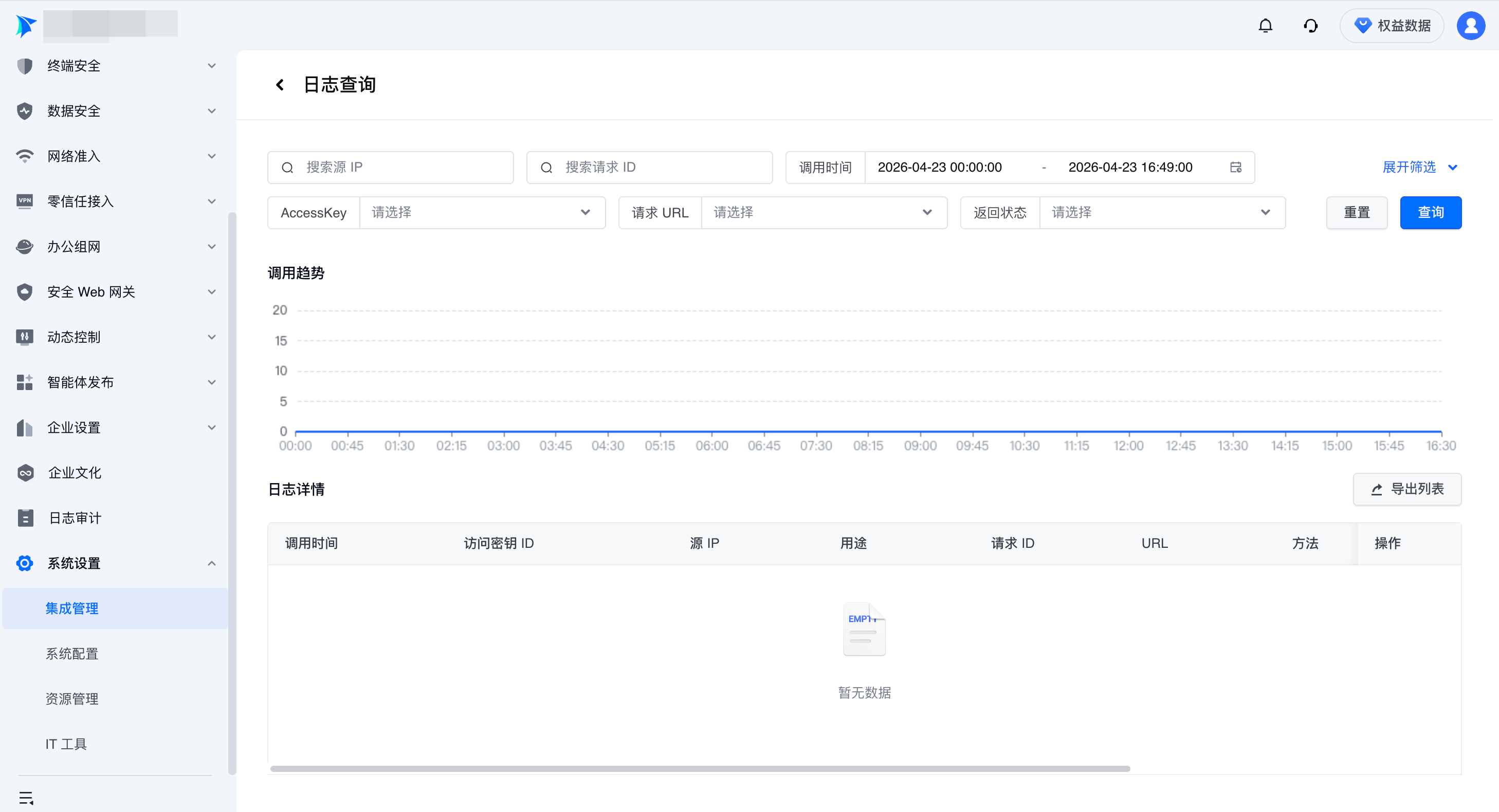Click the 数据安全 shield icon
This screenshot has width=1499, height=812.
[25, 110]
